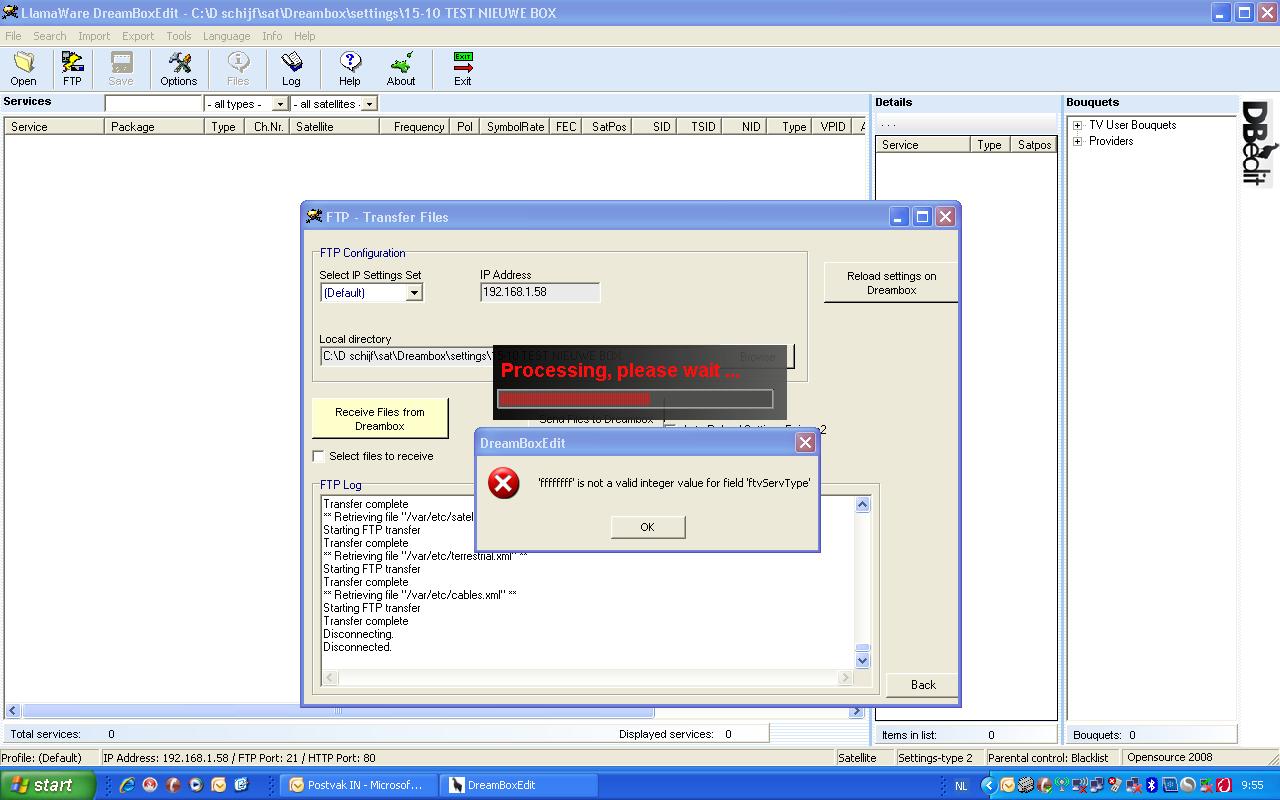
Task: Sort by the Frequency column header
Action: [x=414, y=127]
